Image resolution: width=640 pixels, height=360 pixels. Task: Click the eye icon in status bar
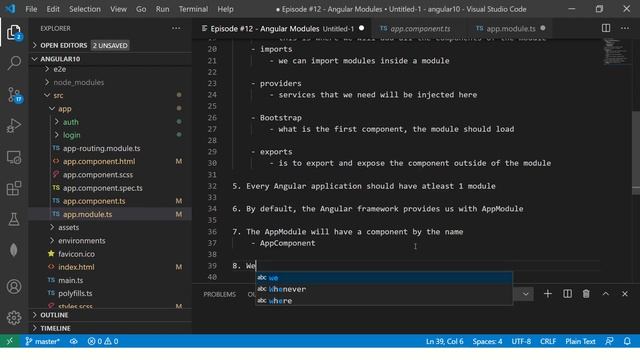(x=73, y=341)
